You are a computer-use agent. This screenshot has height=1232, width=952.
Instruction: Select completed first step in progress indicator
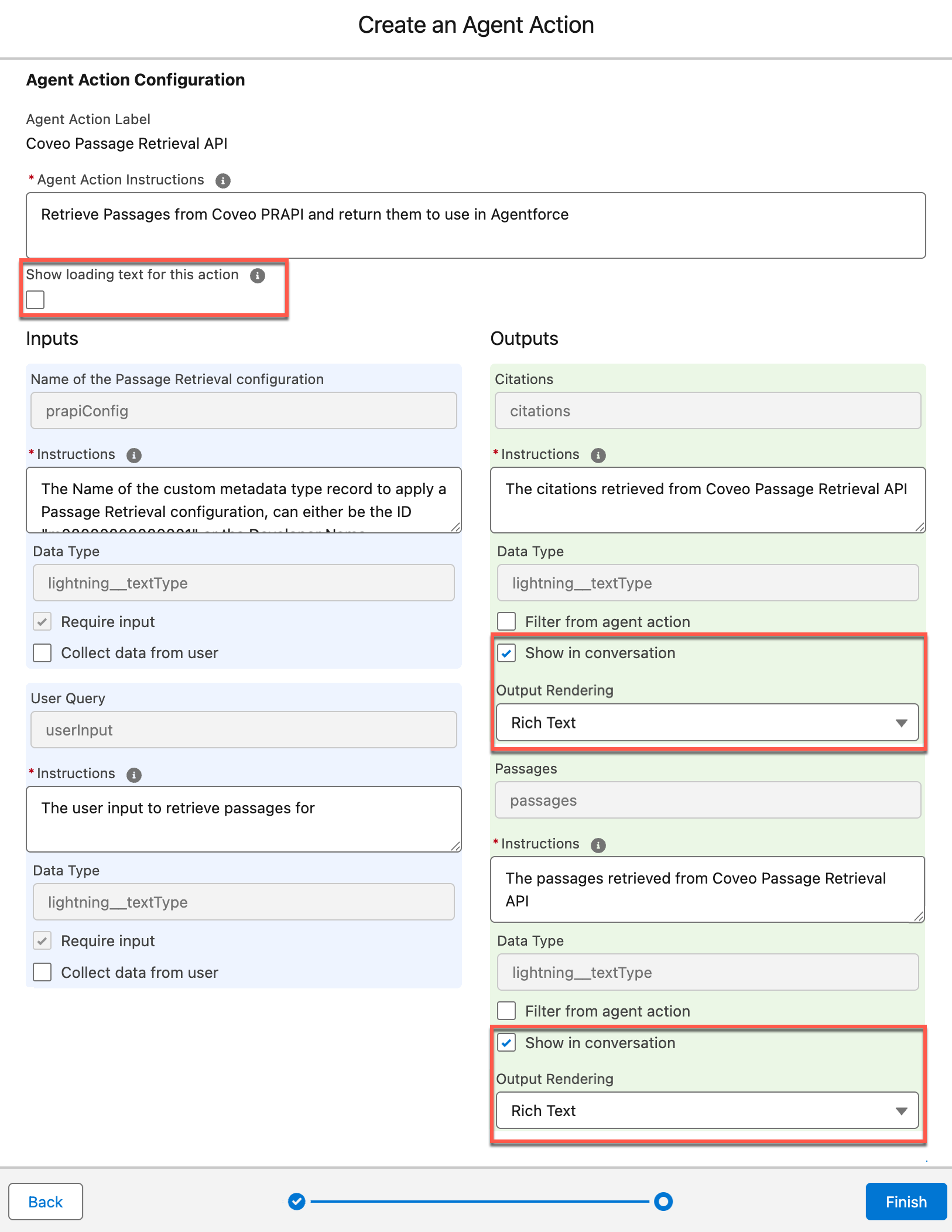coord(297,1202)
